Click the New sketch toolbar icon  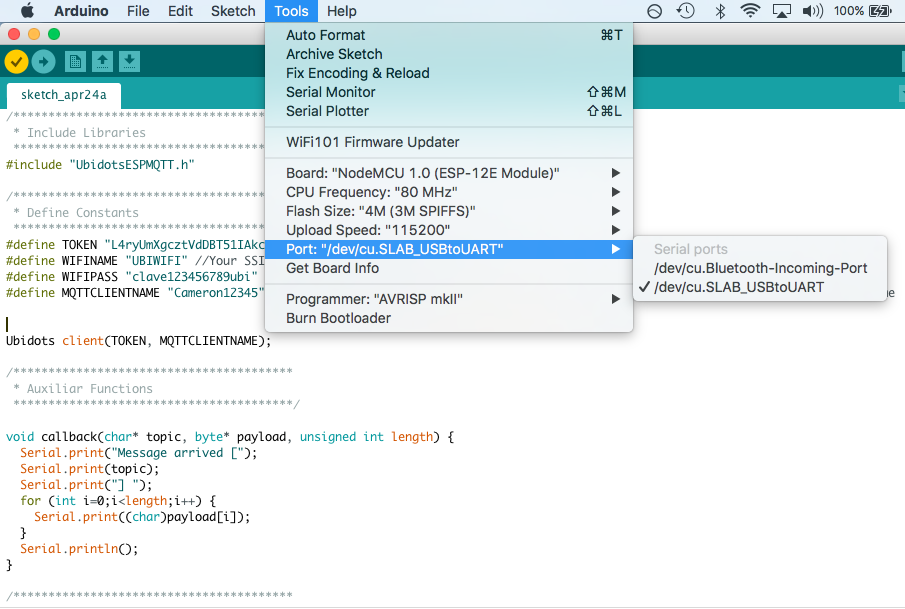[75, 61]
